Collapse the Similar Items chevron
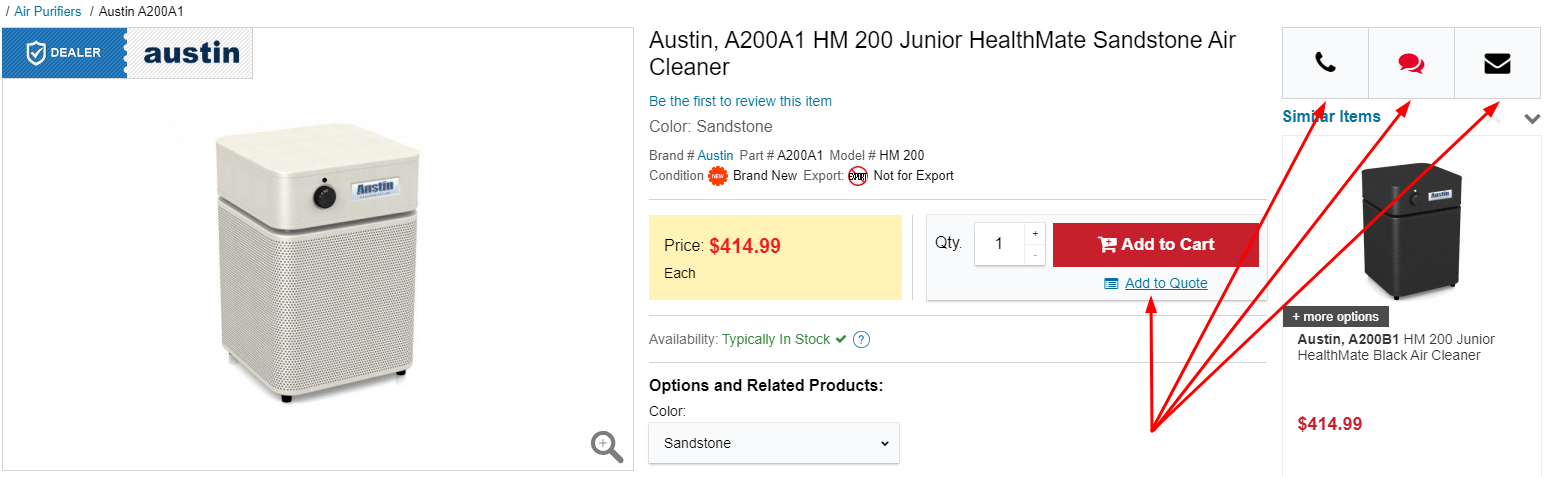This screenshot has height=477, width=1548. (x=1532, y=118)
